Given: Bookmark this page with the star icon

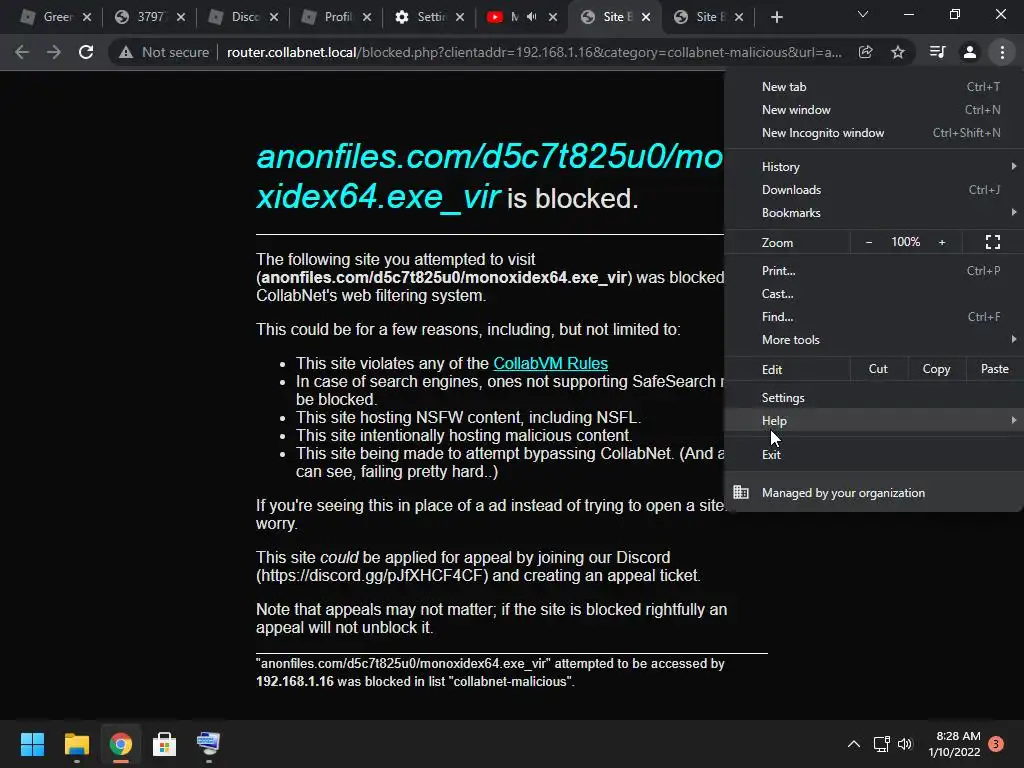Looking at the screenshot, I should coord(898,52).
